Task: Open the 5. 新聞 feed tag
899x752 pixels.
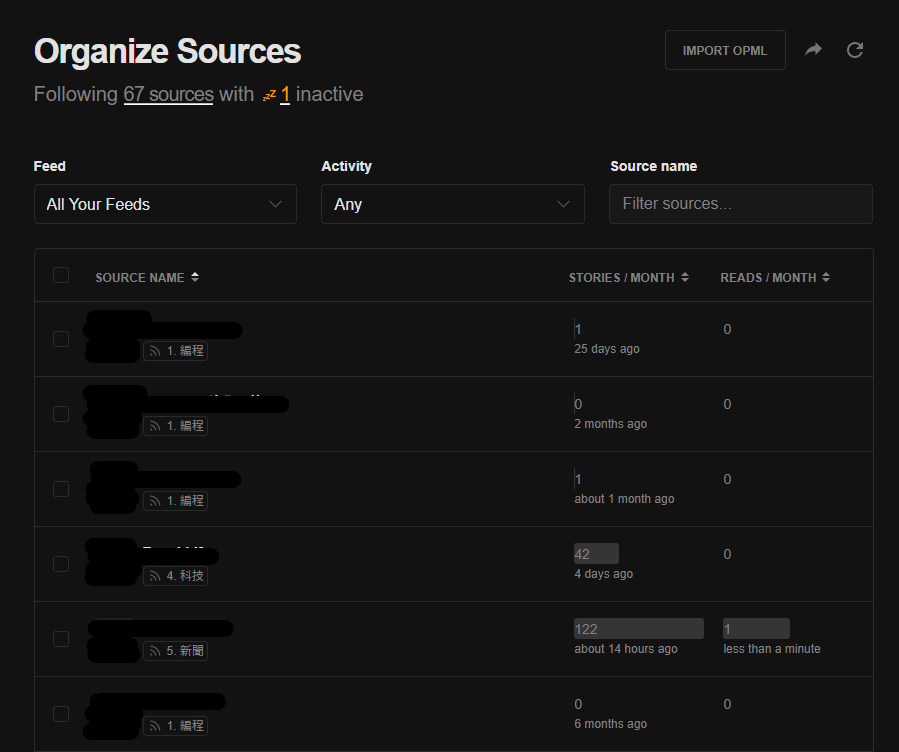Action: 175,651
